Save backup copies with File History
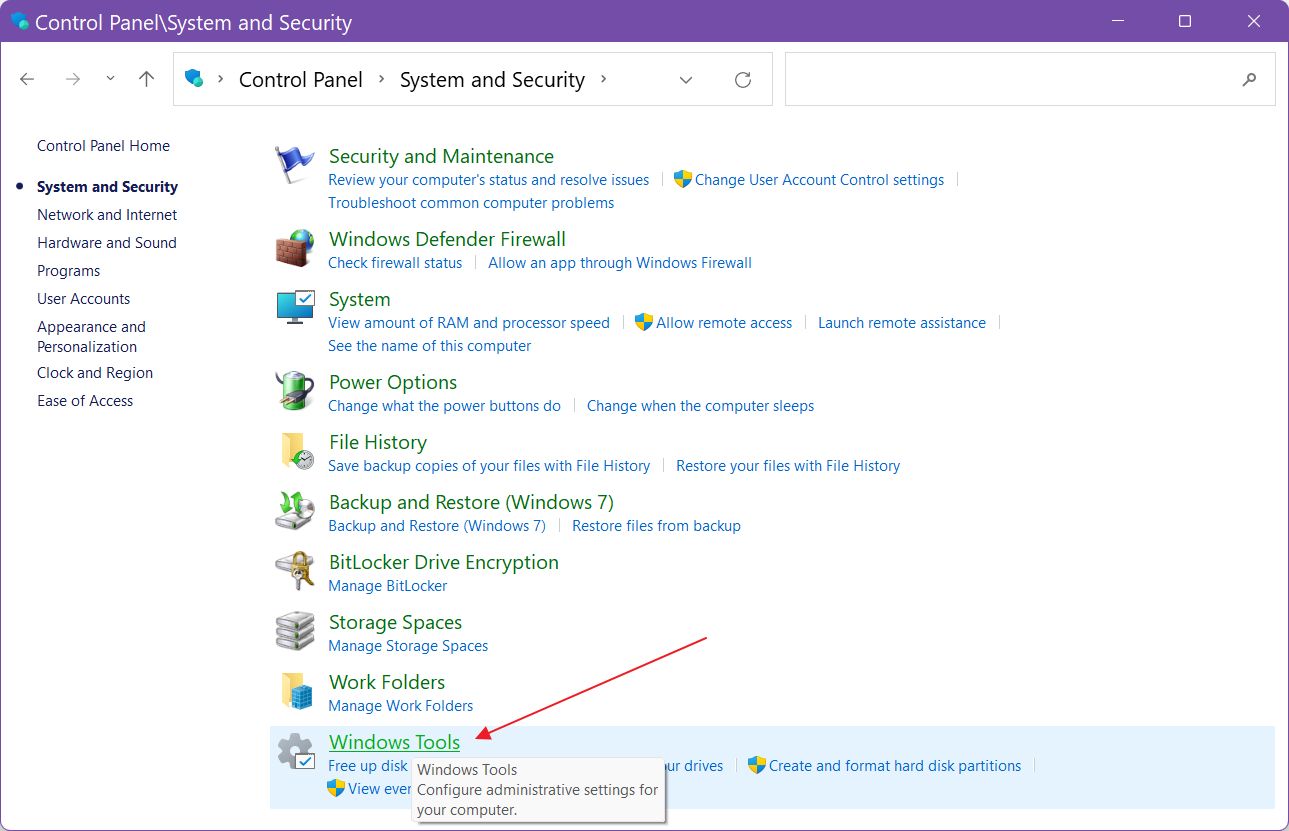 click(x=489, y=466)
